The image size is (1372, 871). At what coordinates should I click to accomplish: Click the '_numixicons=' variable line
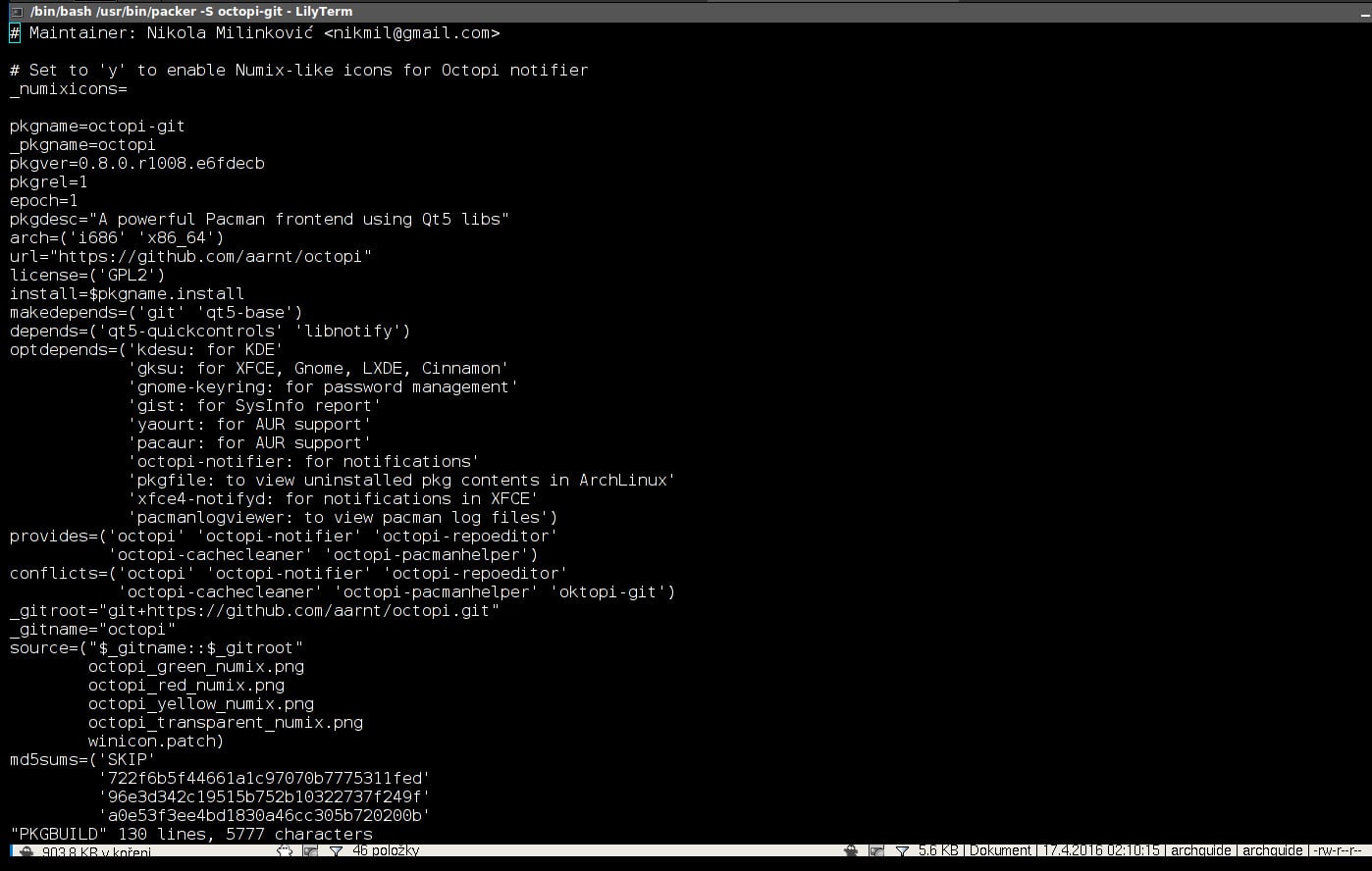(69, 88)
